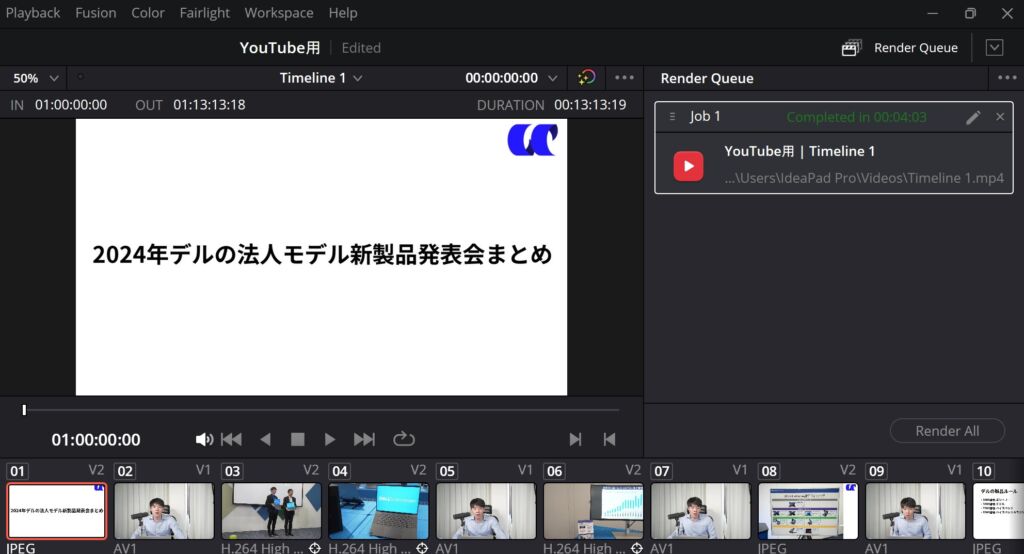
Task: Select clip 01 title slide thumbnail
Action: pos(56,511)
